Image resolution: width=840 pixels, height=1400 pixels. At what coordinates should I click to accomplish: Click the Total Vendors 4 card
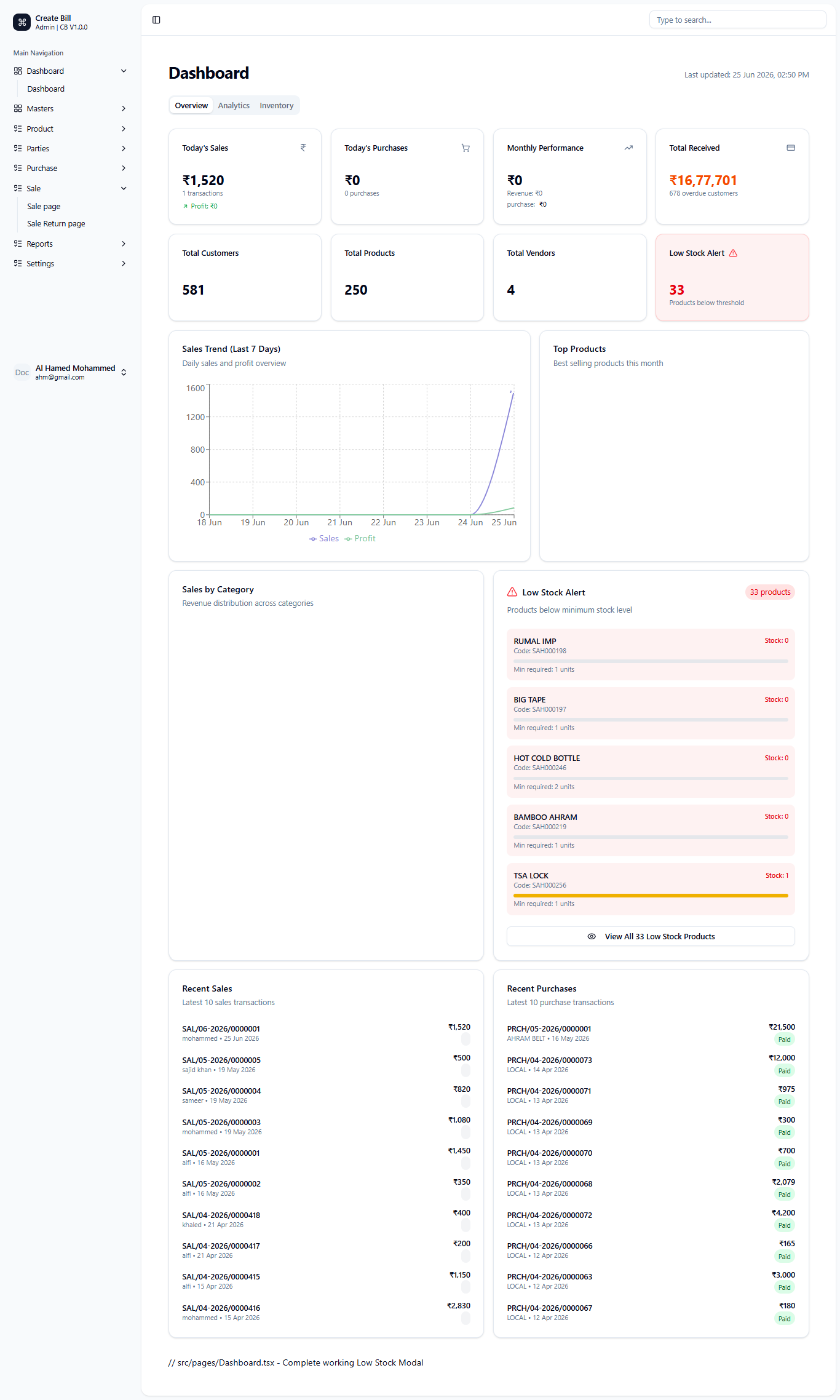[x=569, y=277]
